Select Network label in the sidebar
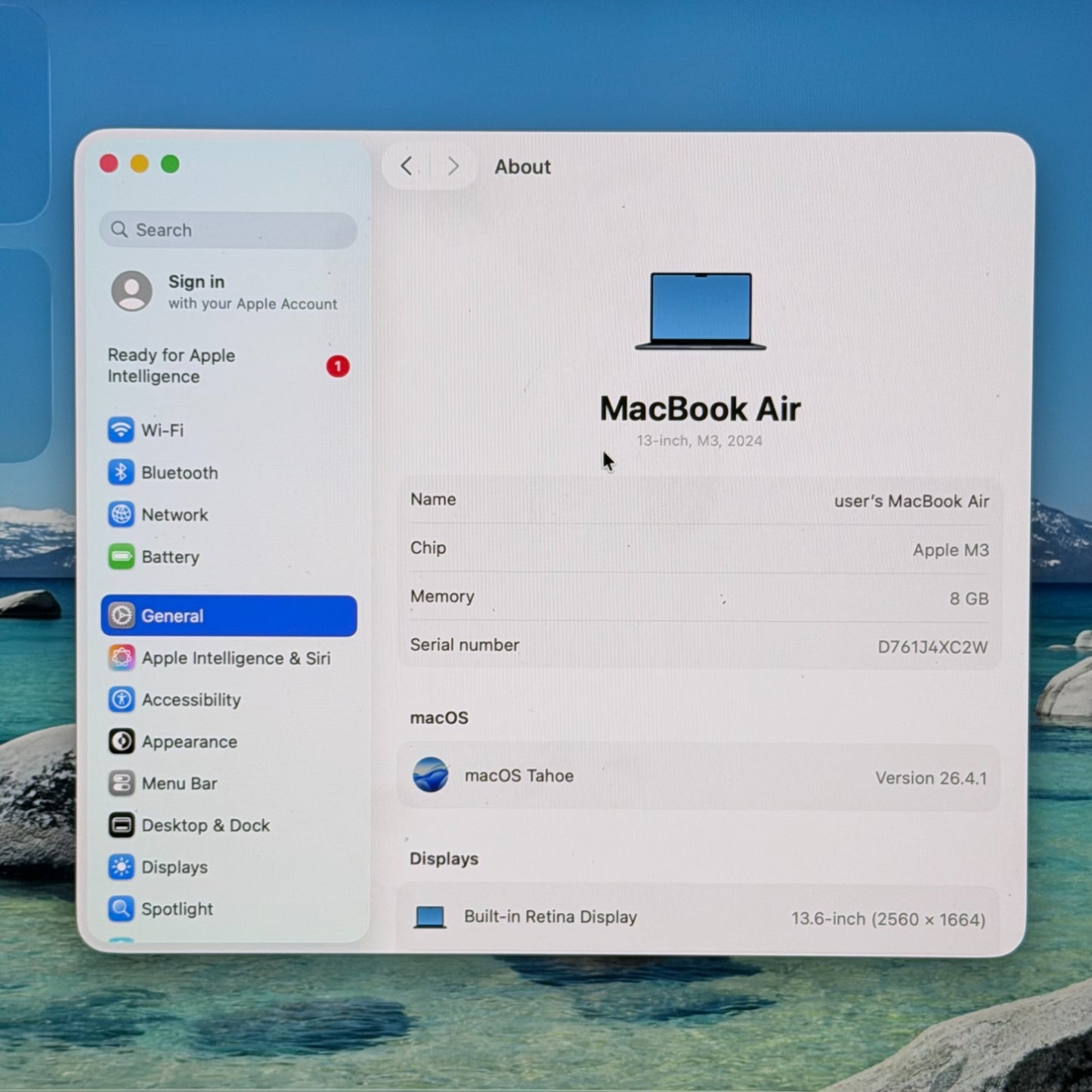1092x1092 pixels. (x=175, y=515)
